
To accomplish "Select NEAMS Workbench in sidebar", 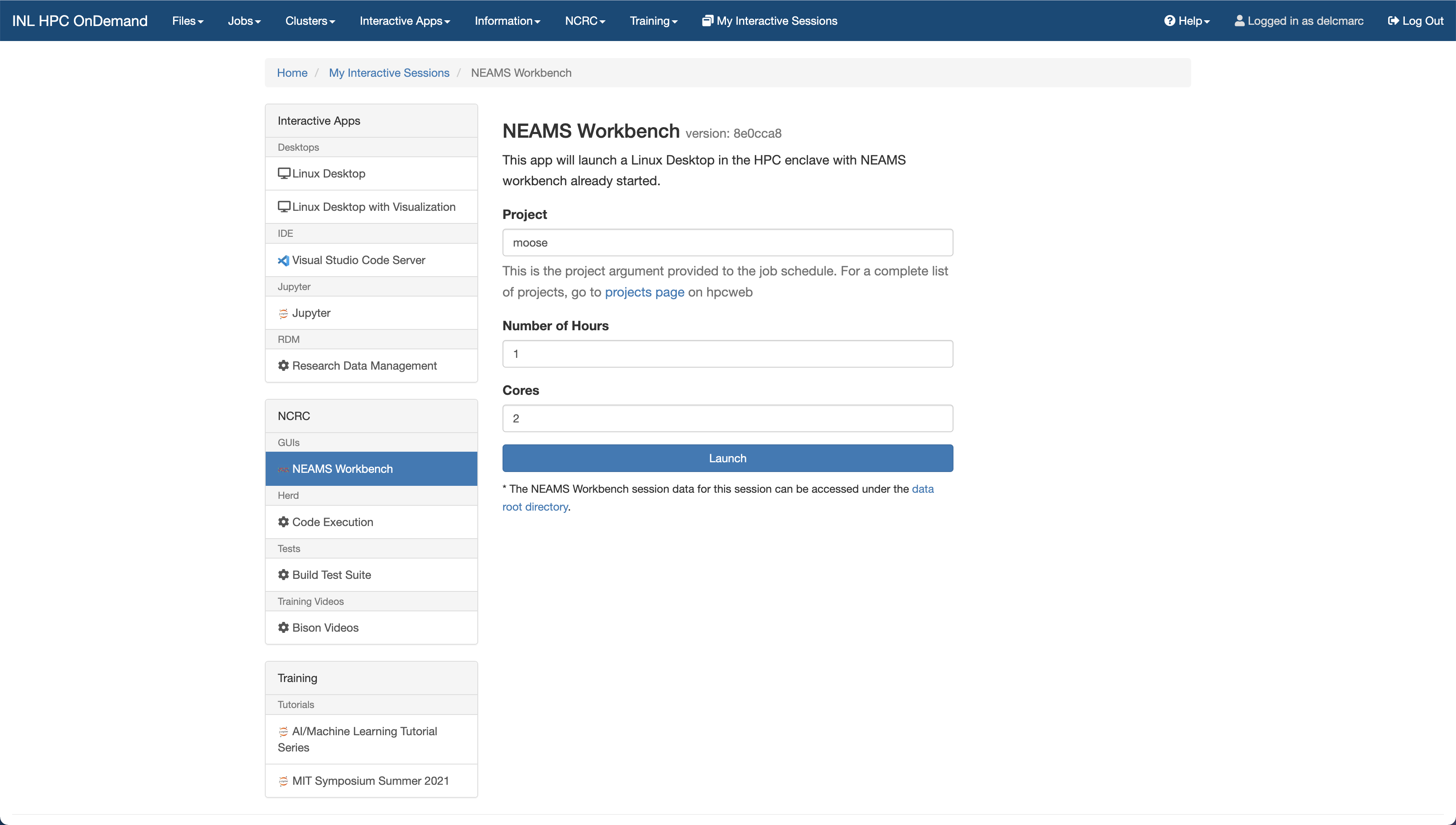I will (x=372, y=469).
